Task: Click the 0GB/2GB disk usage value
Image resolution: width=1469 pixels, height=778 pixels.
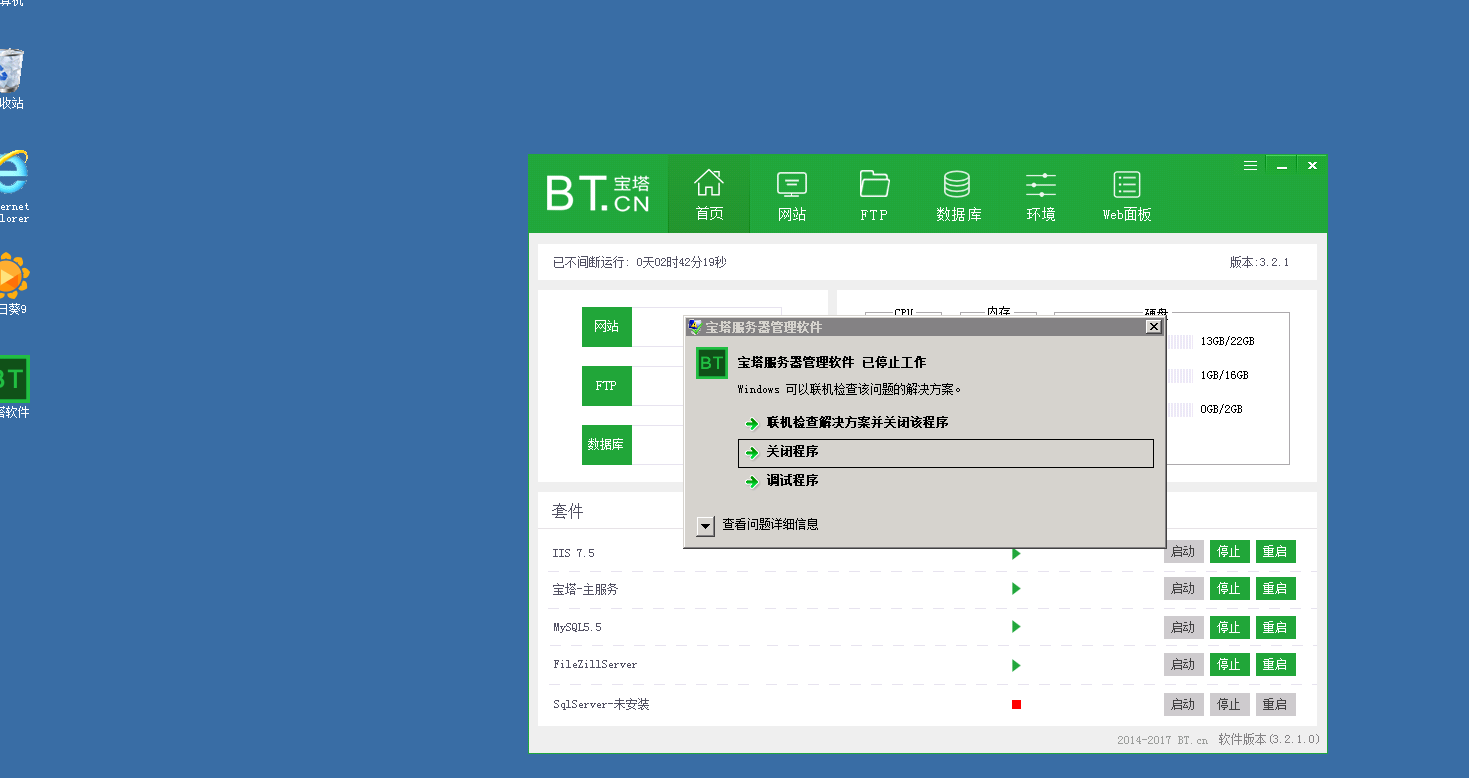Action: pos(1221,410)
